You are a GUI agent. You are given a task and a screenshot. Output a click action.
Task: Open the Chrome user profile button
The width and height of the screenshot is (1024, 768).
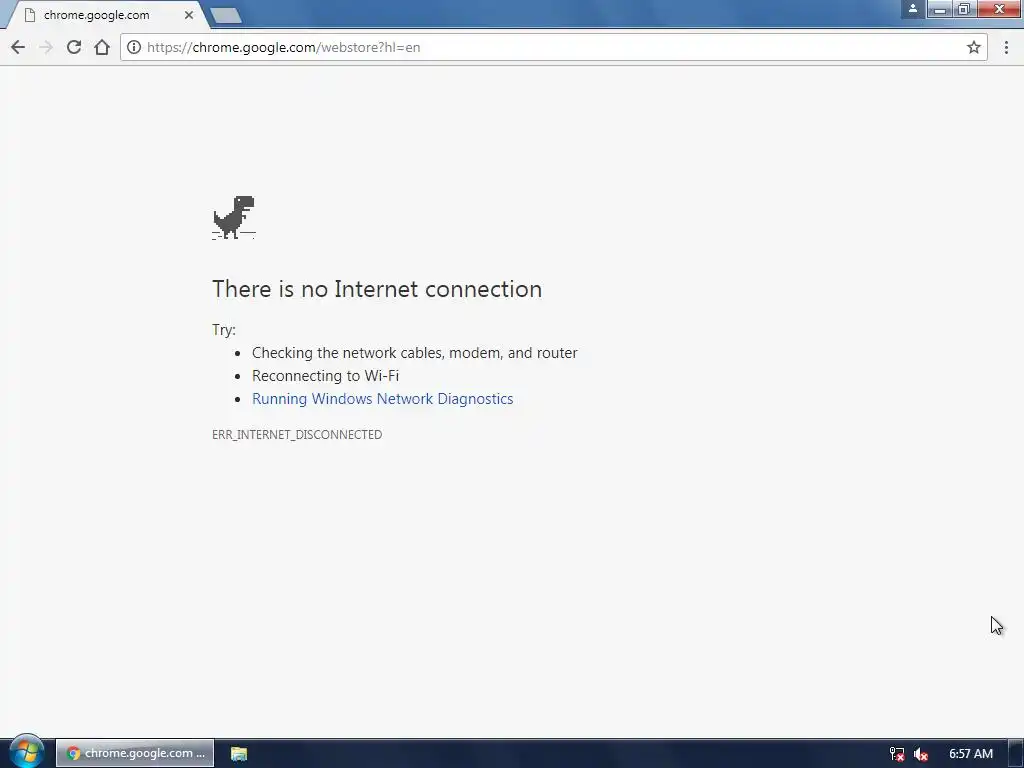912,8
